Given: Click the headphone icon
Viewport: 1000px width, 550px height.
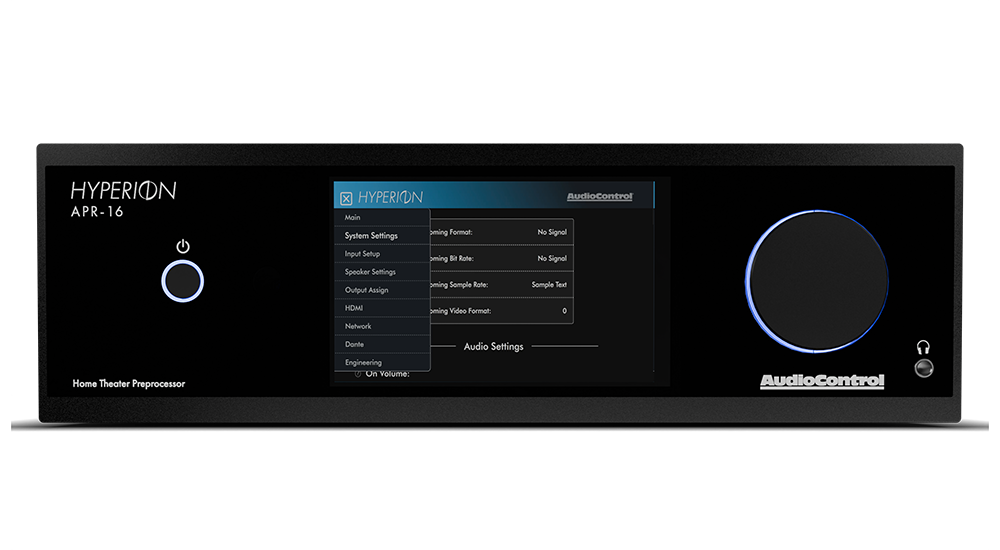Looking at the screenshot, I should tap(923, 347).
